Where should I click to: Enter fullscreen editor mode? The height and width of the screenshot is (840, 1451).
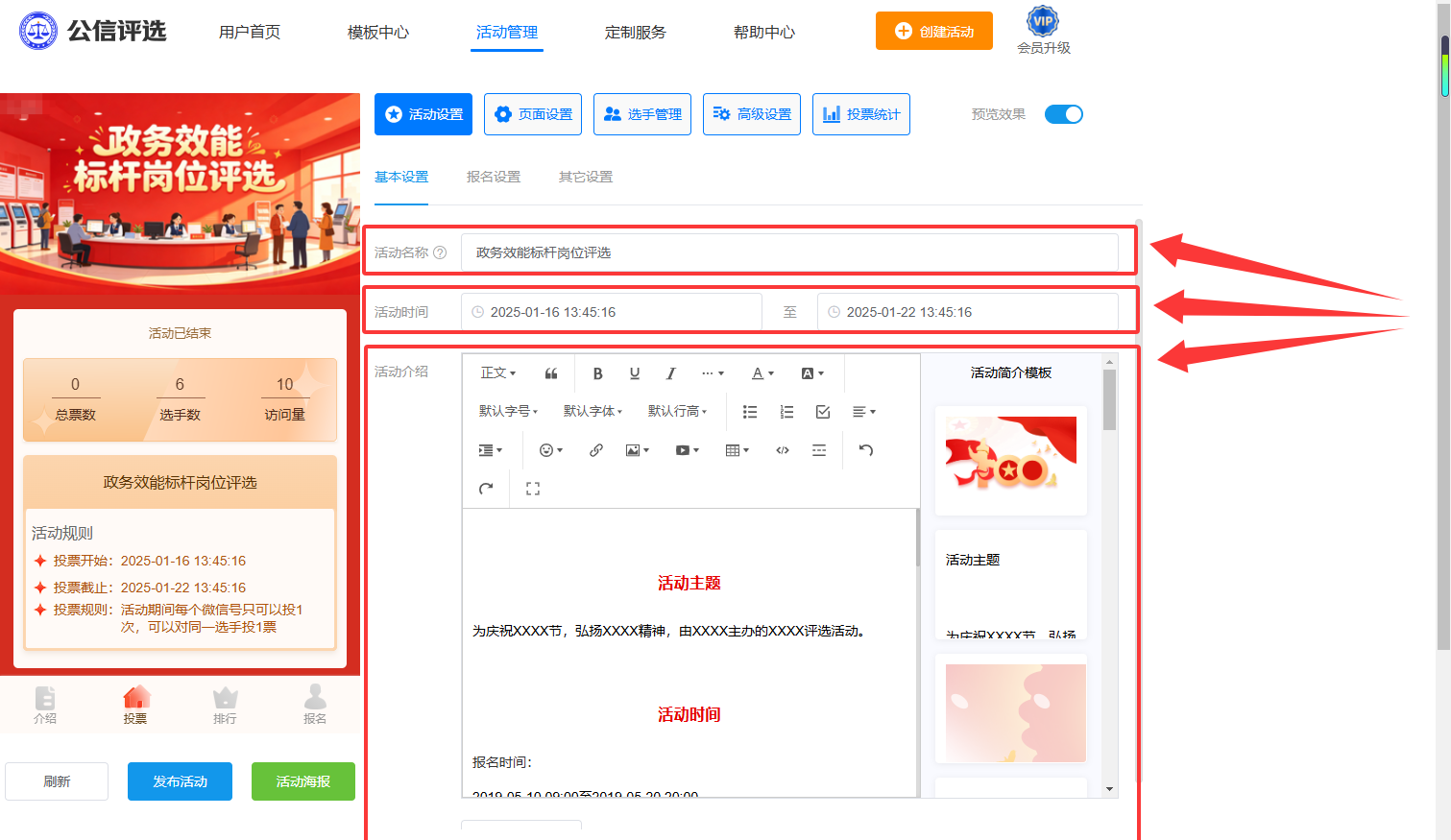point(533,489)
